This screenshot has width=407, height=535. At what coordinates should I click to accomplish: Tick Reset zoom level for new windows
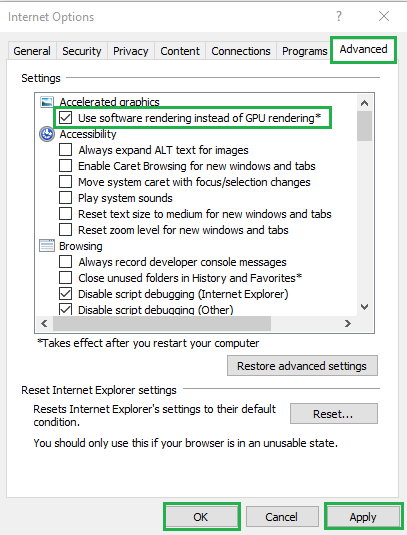(x=66, y=230)
